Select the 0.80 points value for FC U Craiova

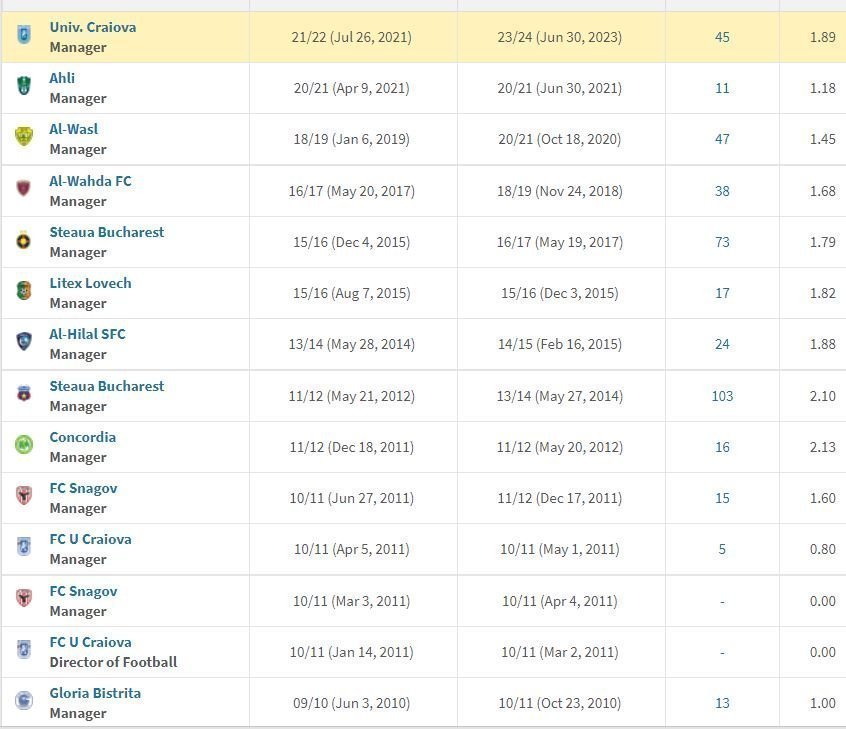(822, 549)
